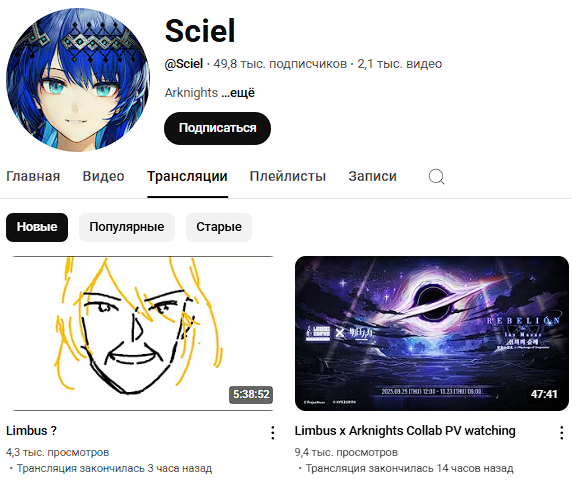Select the Старые filter chip
This screenshot has height=496, width=572.
click(219, 227)
